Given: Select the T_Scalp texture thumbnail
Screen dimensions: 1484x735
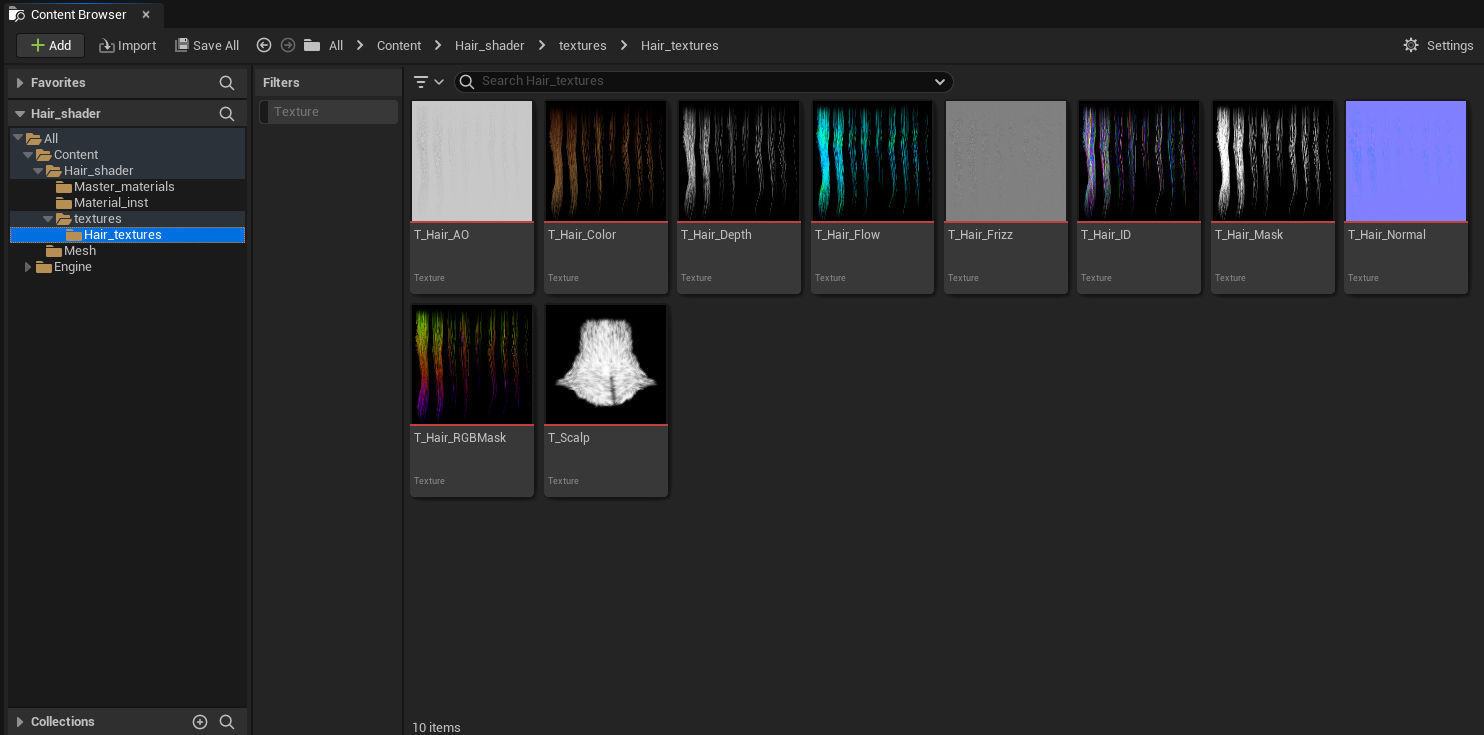Looking at the screenshot, I should point(606,364).
